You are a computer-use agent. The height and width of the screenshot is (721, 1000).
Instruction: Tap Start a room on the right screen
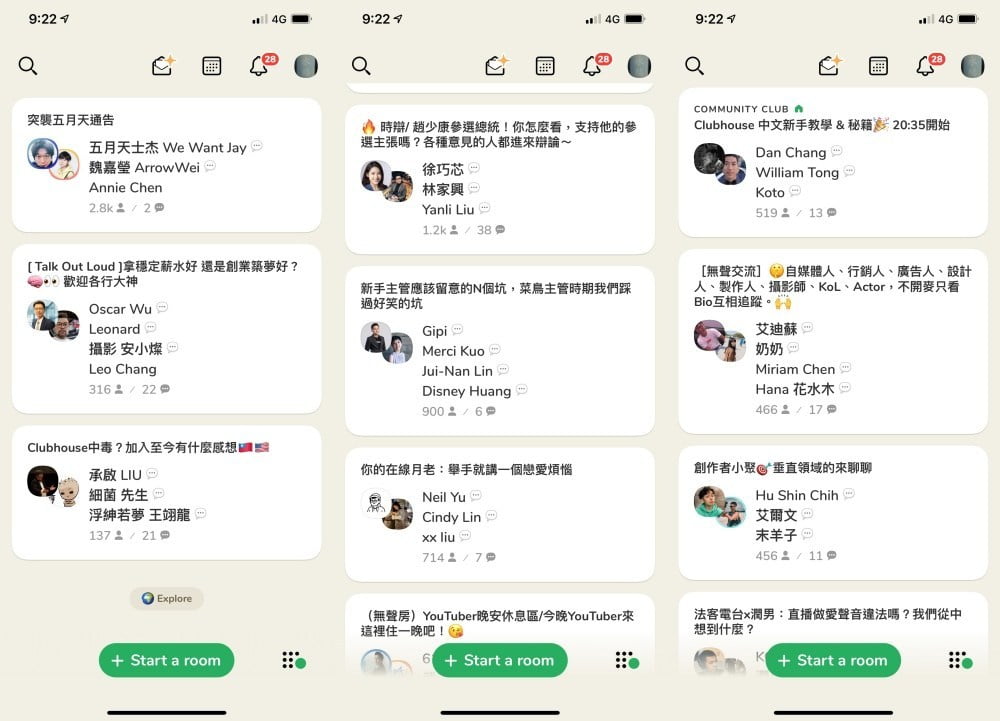(x=833, y=660)
